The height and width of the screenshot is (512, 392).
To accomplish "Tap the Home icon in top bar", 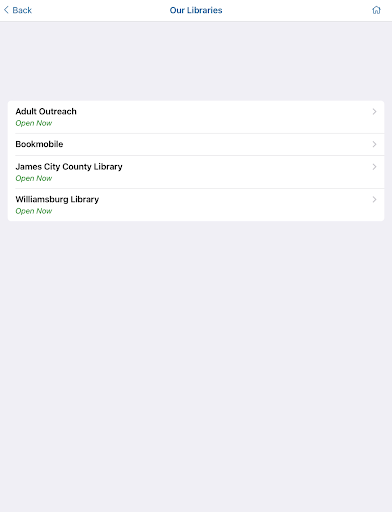I will pyautogui.click(x=376, y=10).
